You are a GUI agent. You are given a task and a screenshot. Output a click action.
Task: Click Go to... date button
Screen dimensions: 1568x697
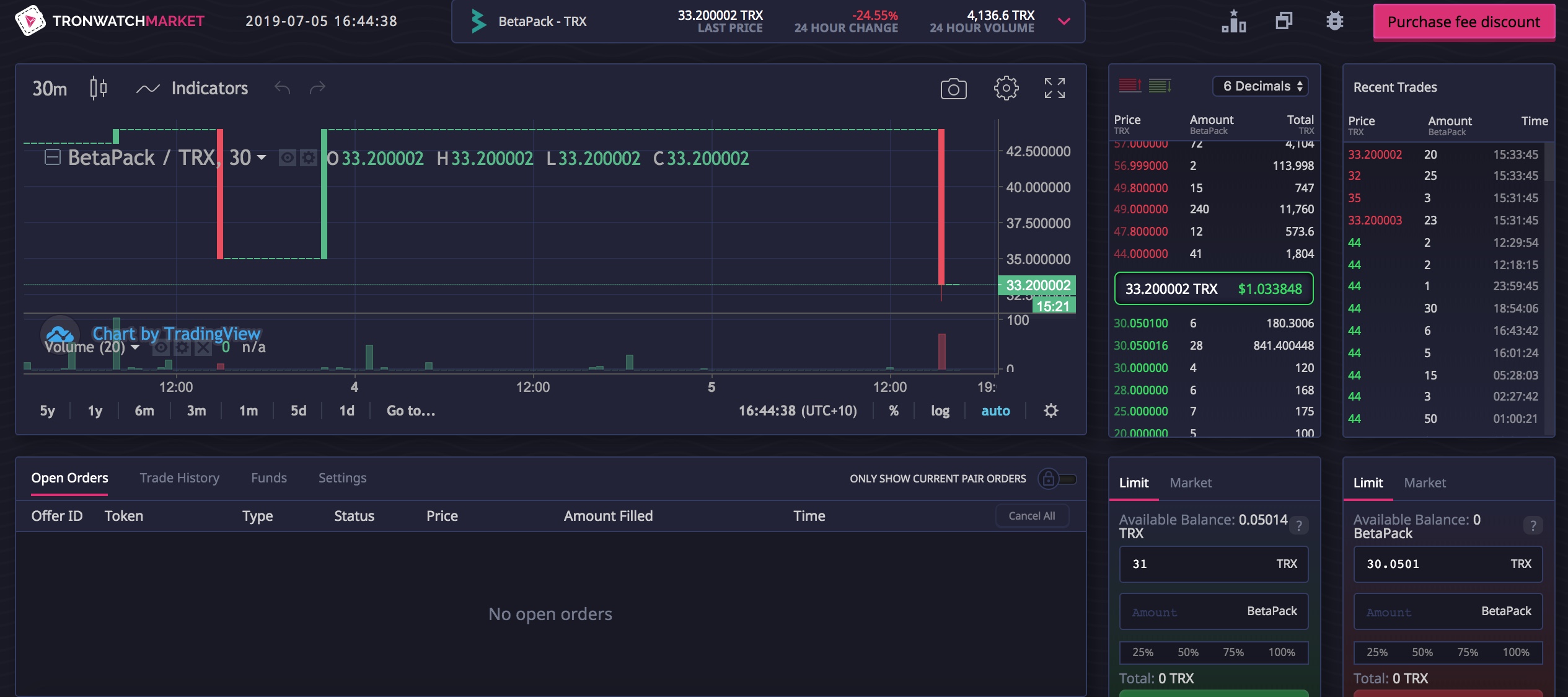[411, 411]
